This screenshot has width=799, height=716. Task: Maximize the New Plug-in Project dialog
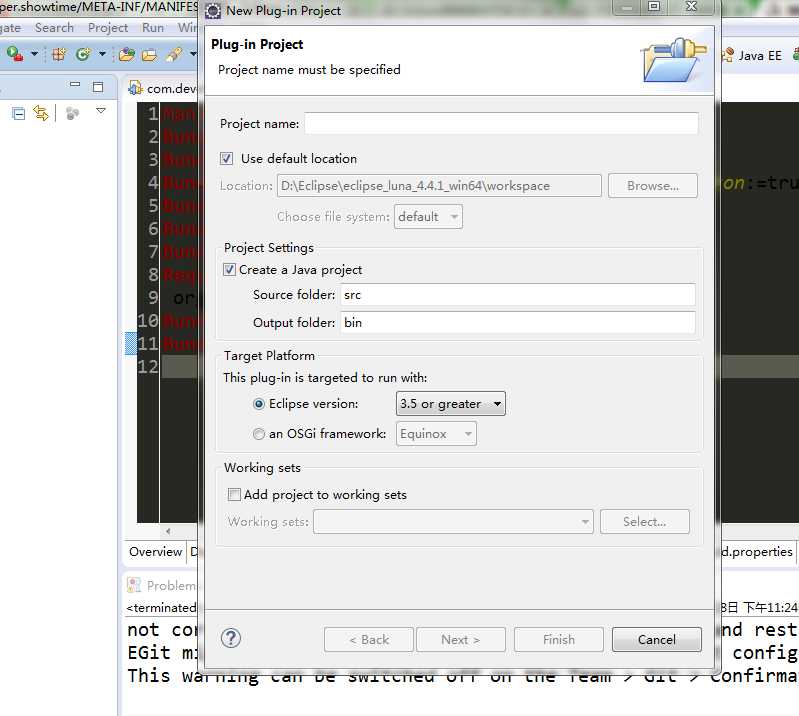pyautogui.click(x=654, y=7)
